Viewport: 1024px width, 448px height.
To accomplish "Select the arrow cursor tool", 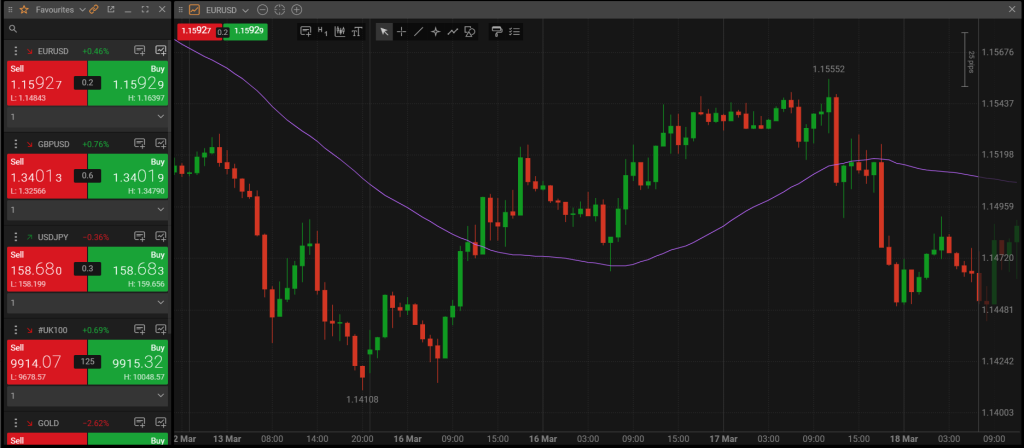I will coord(385,31).
